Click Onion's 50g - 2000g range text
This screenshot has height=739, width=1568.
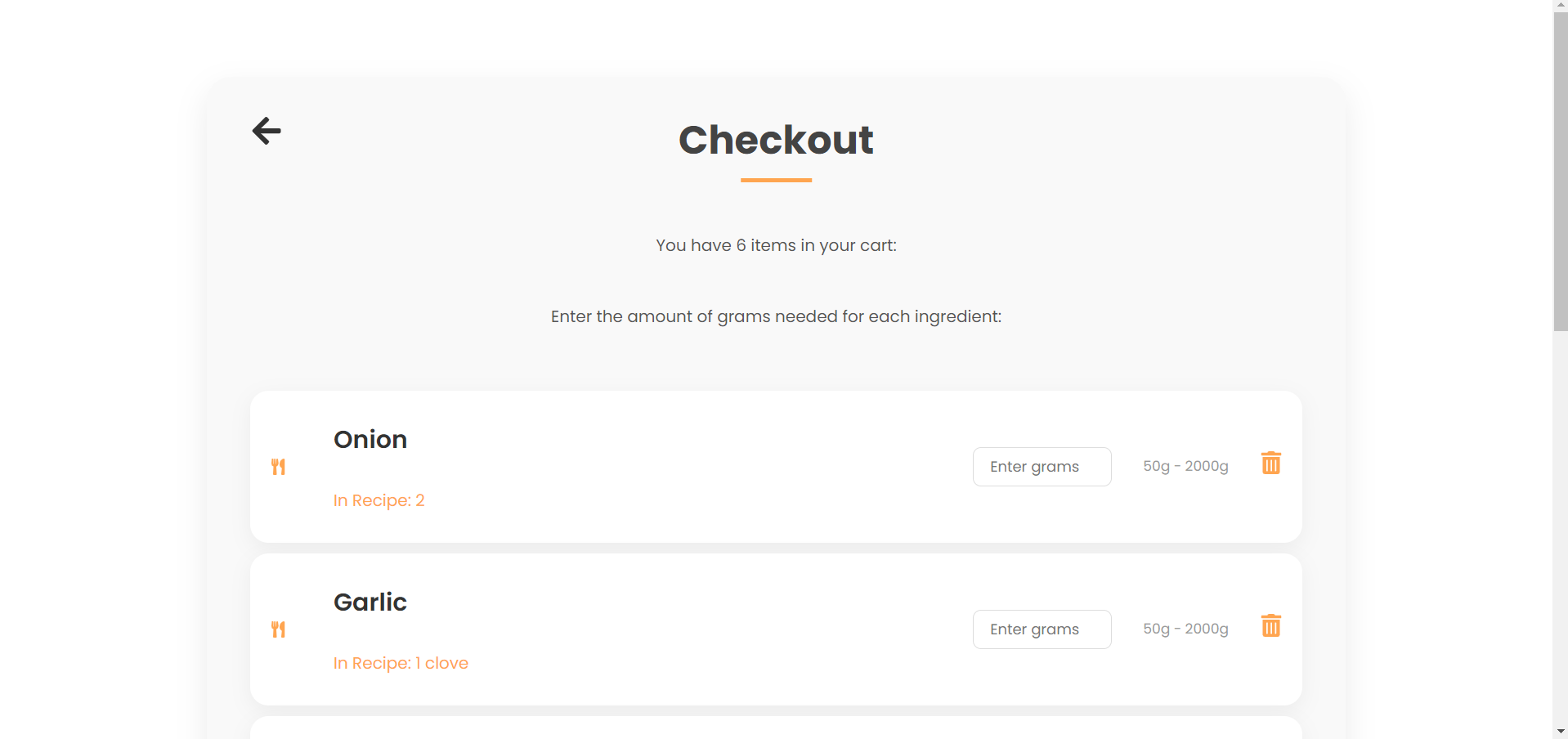[1185, 466]
